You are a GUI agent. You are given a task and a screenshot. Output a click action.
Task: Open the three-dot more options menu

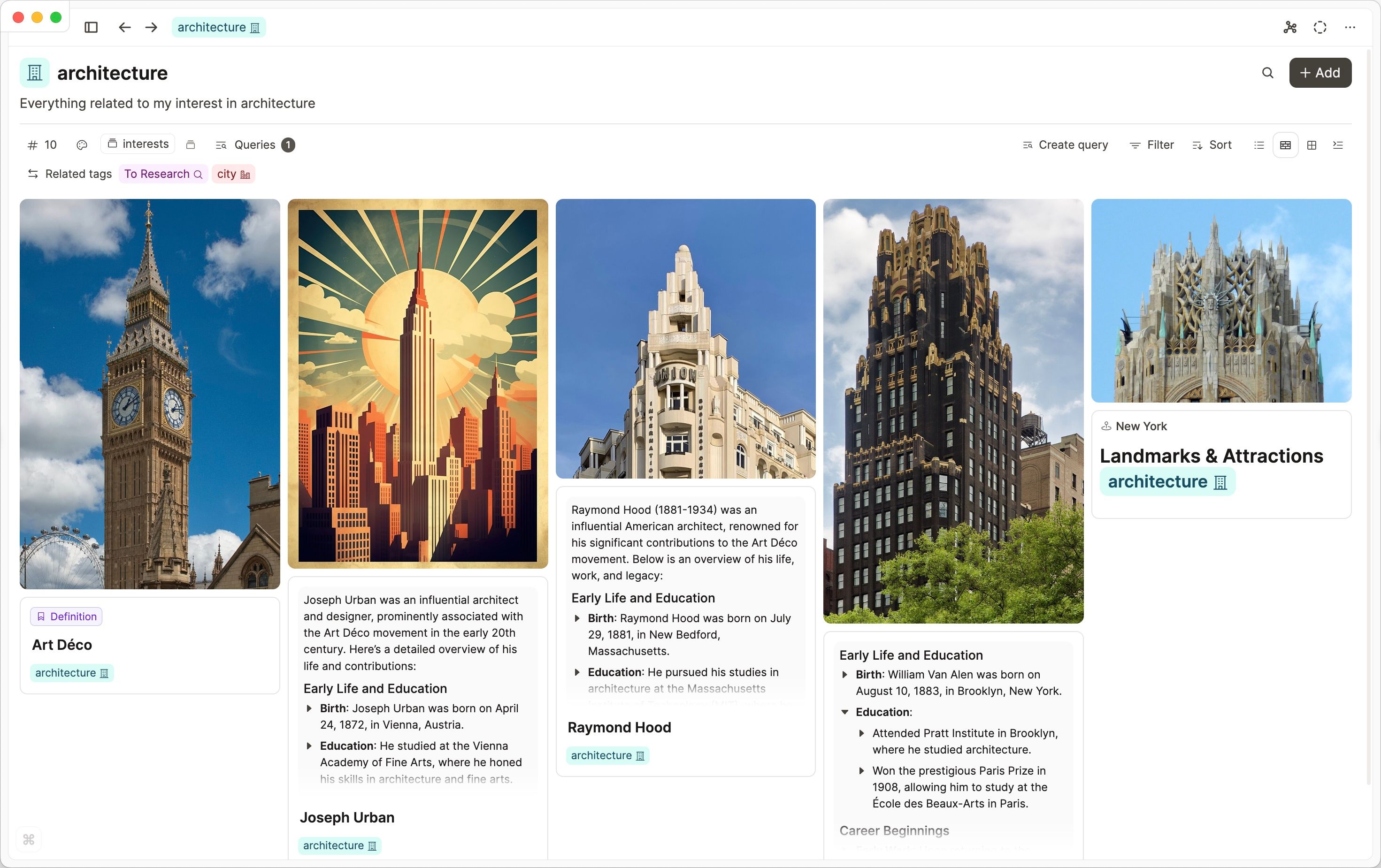(x=1350, y=27)
